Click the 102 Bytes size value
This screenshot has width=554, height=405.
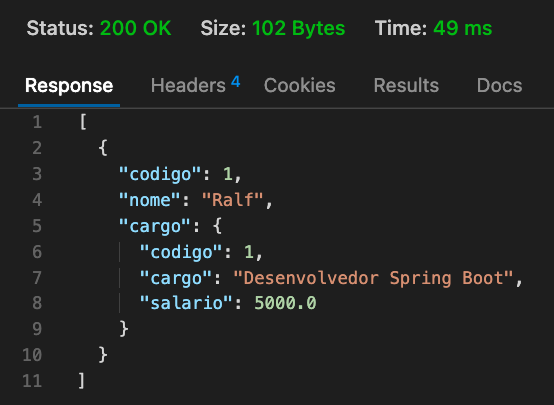[299, 28]
